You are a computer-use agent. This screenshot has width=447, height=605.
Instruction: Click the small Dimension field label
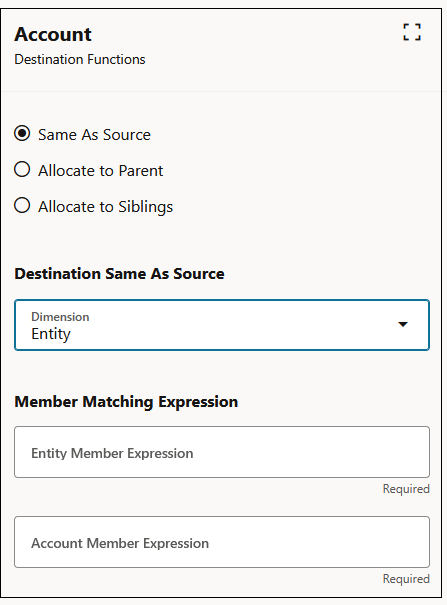[60, 317]
